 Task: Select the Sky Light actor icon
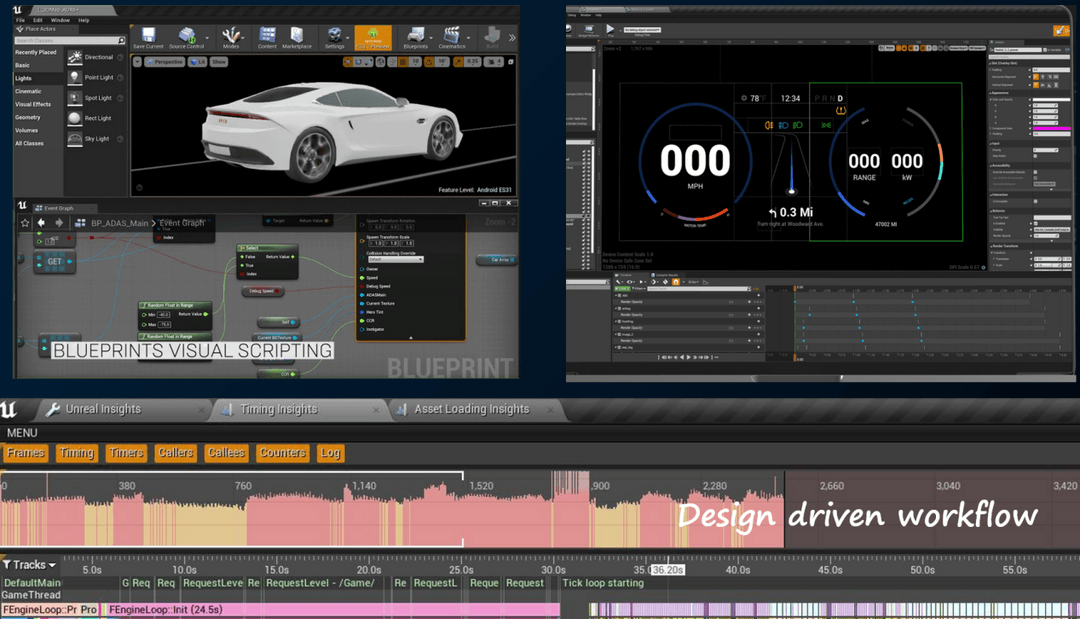click(75, 138)
